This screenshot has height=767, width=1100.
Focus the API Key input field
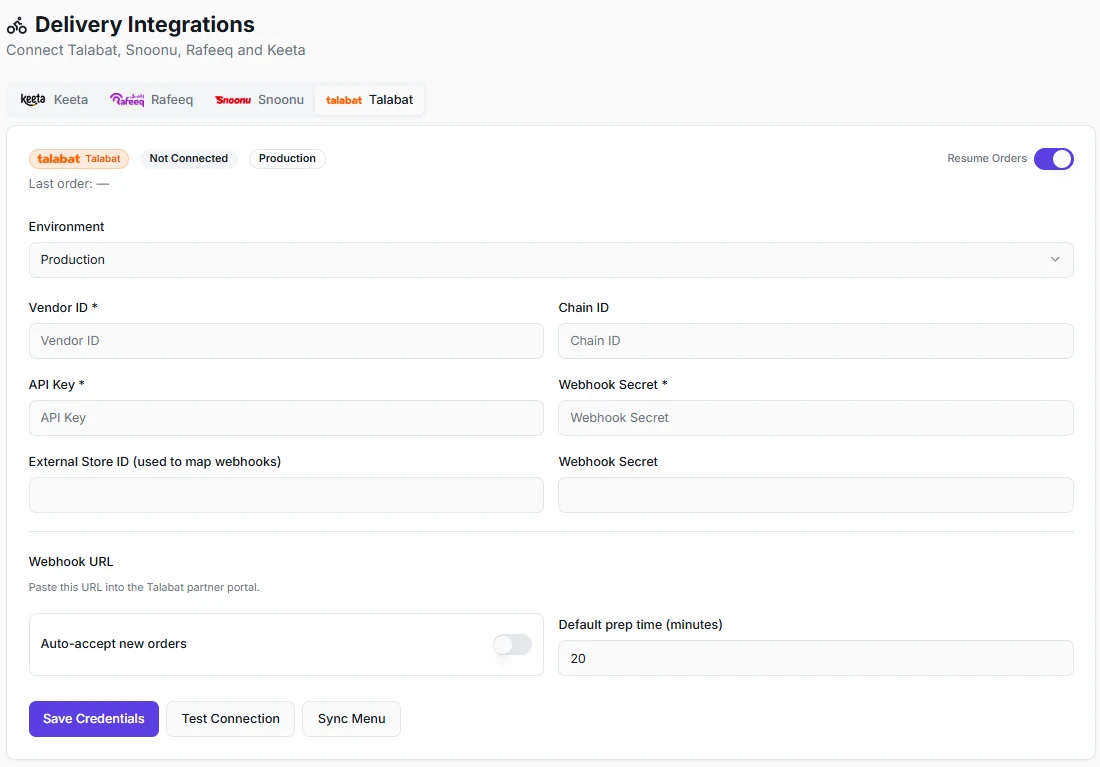coord(286,418)
